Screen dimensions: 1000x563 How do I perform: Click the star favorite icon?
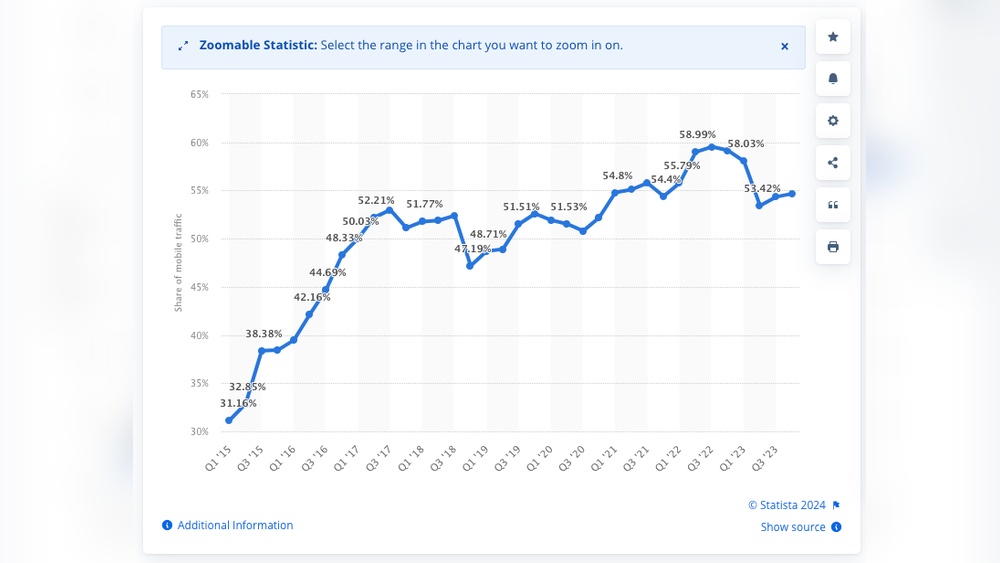(x=833, y=37)
